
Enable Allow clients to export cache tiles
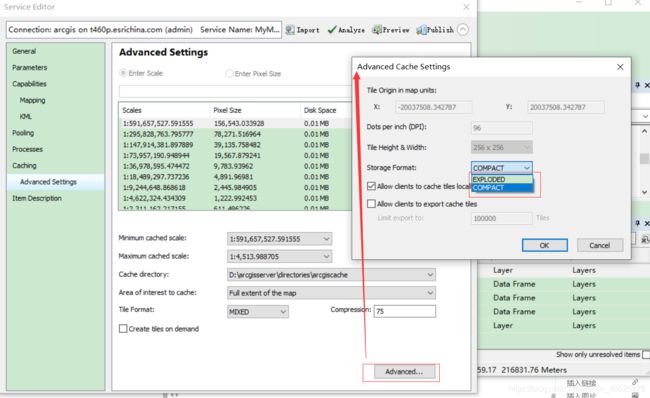tap(371, 204)
